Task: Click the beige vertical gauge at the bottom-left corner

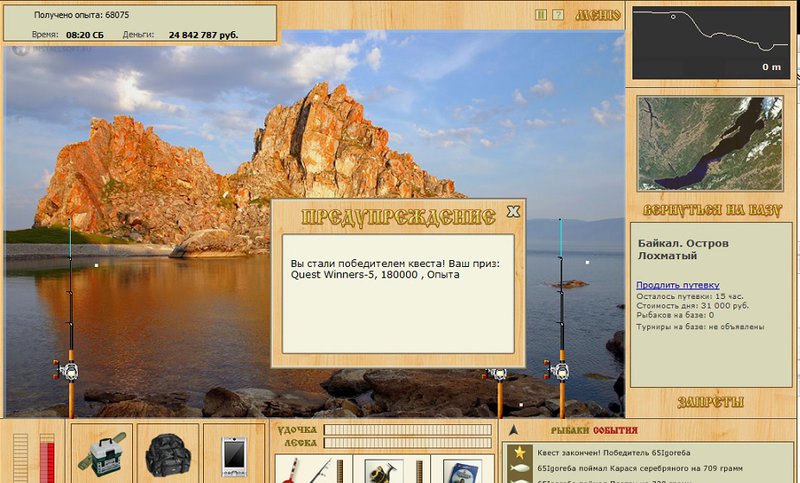Action: point(20,458)
